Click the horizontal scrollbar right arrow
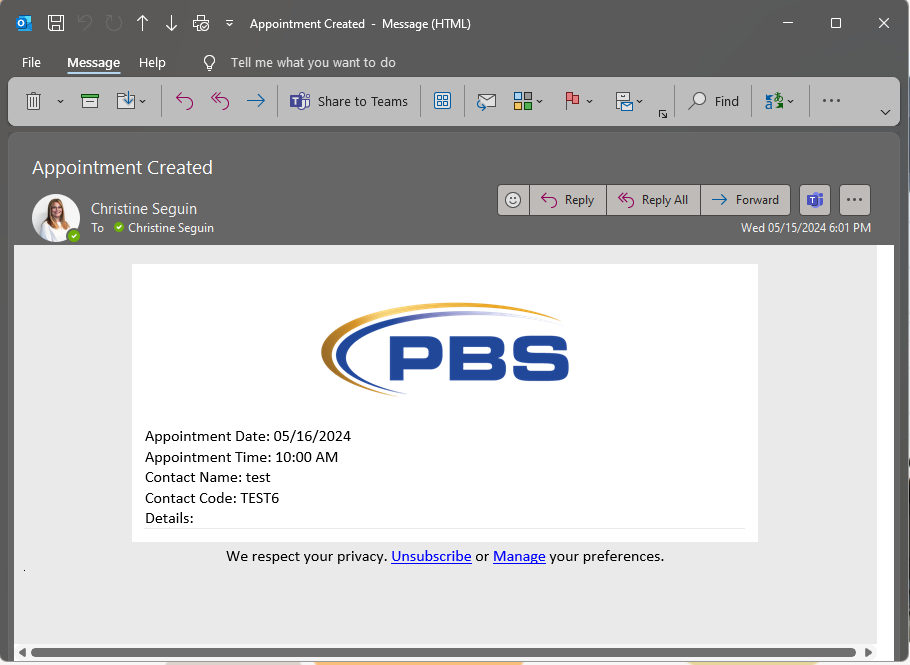910x665 pixels. pos(869,652)
